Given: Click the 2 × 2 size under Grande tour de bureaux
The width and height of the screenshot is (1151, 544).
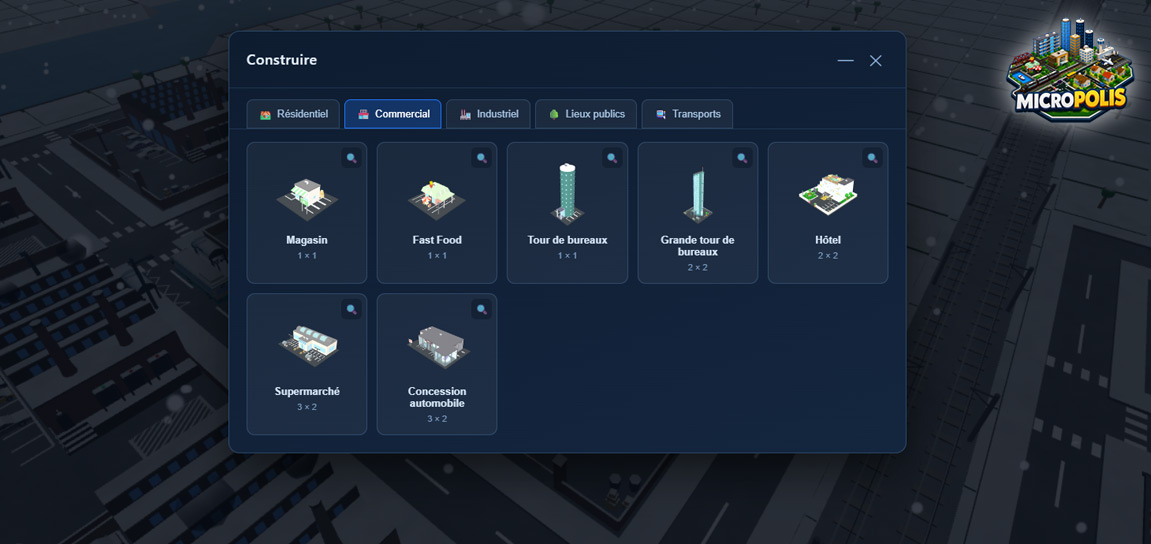Looking at the screenshot, I should tap(697, 267).
